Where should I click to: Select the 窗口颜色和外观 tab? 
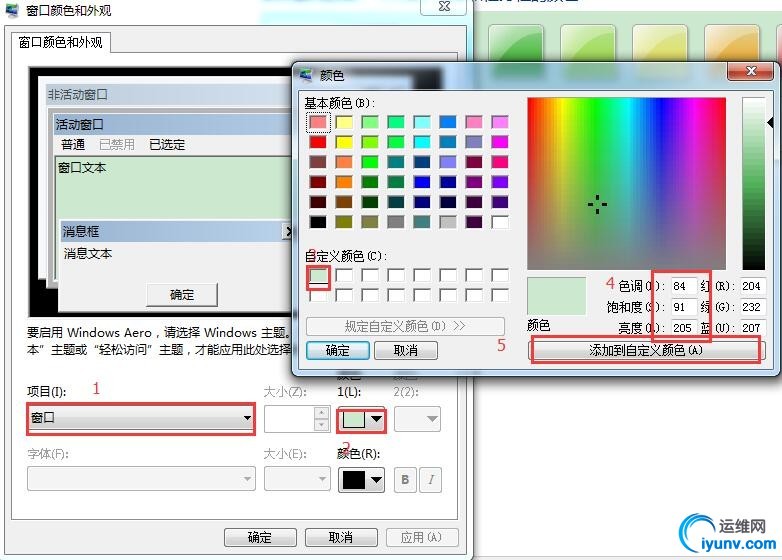point(60,42)
